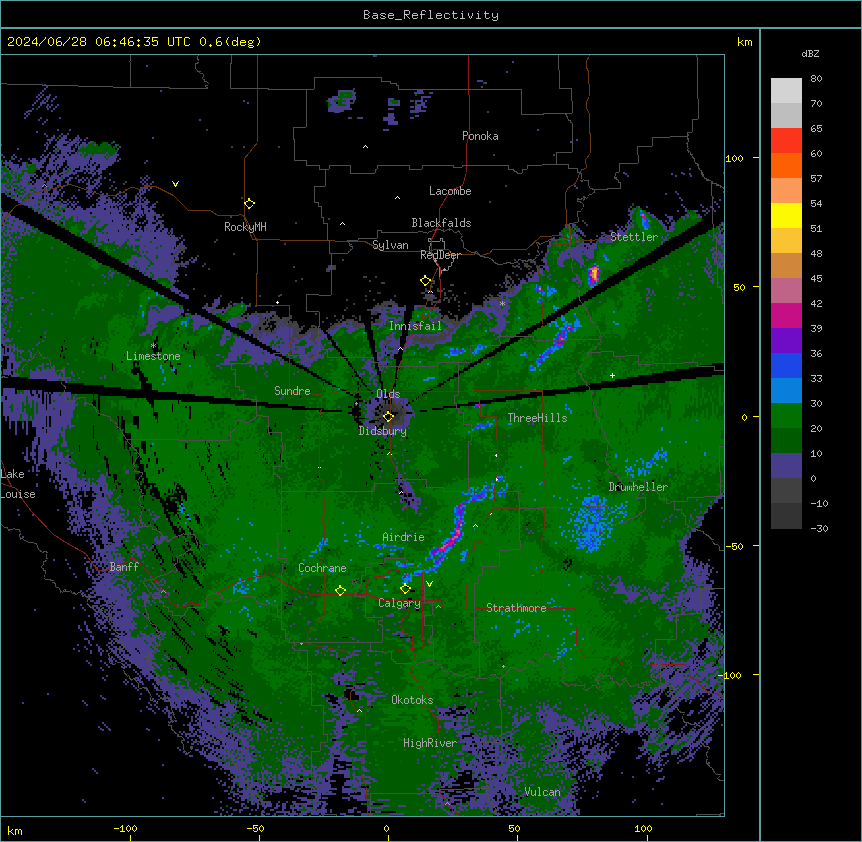Click the Sylvan label

390,245
